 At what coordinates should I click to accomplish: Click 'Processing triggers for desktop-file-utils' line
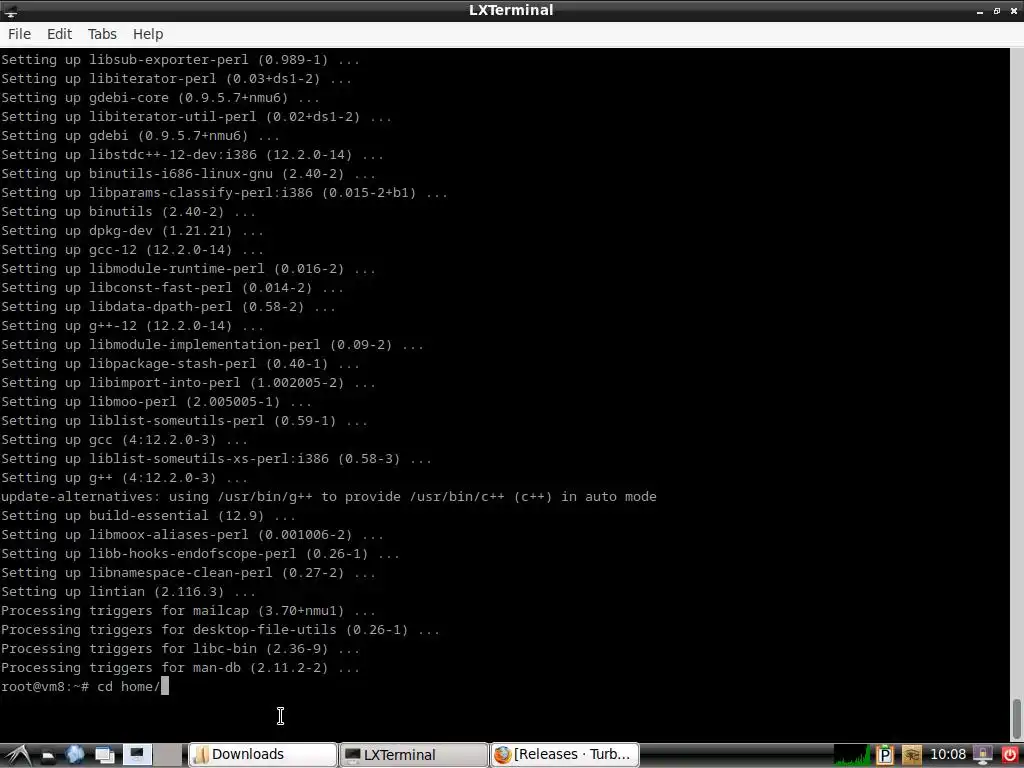pyautogui.click(x=220, y=630)
